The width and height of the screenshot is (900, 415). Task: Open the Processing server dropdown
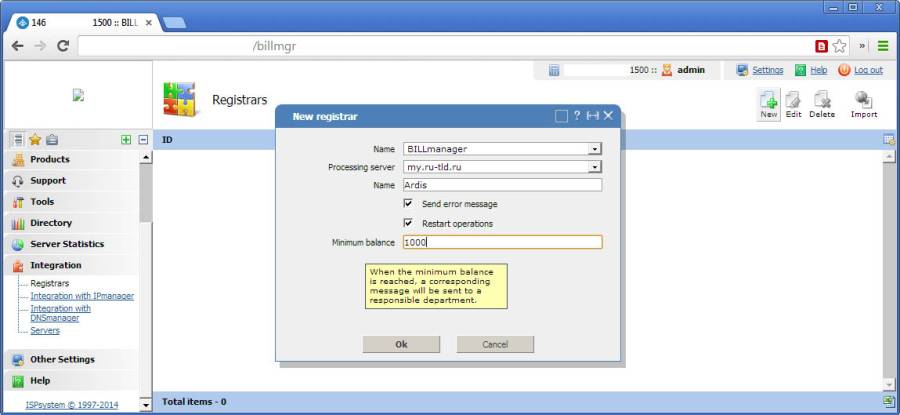[595, 167]
